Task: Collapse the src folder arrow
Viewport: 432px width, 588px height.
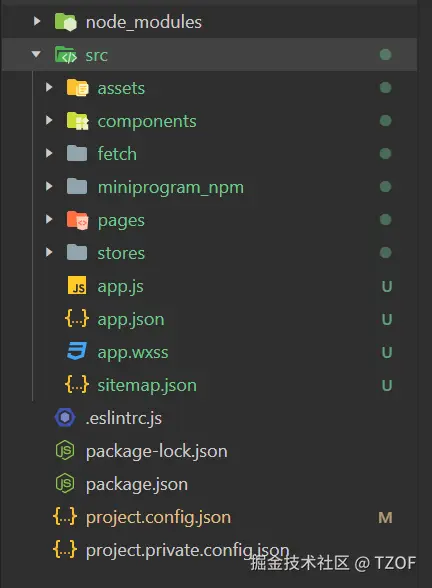Action: [x=36, y=54]
